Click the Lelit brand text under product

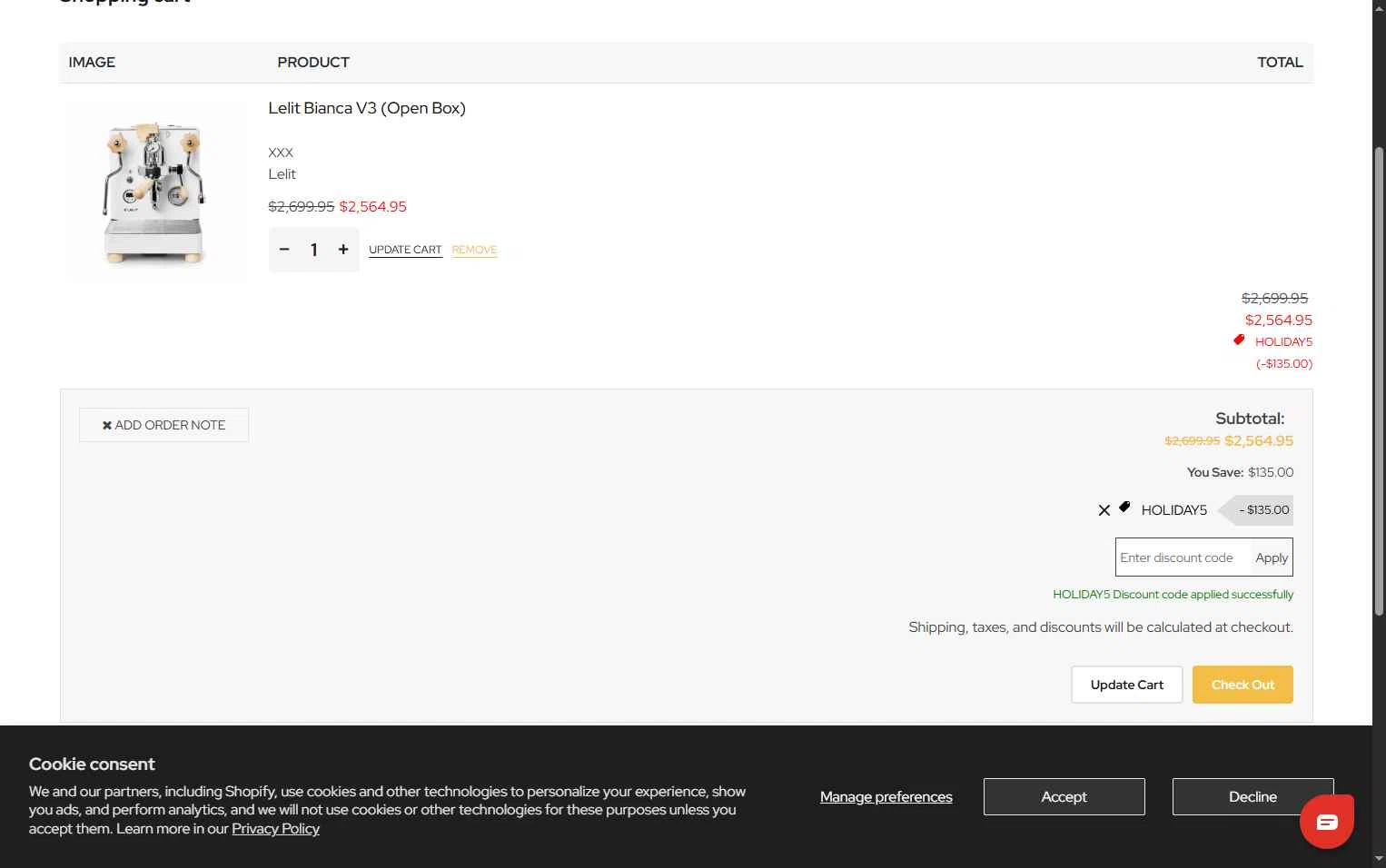[282, 174]
